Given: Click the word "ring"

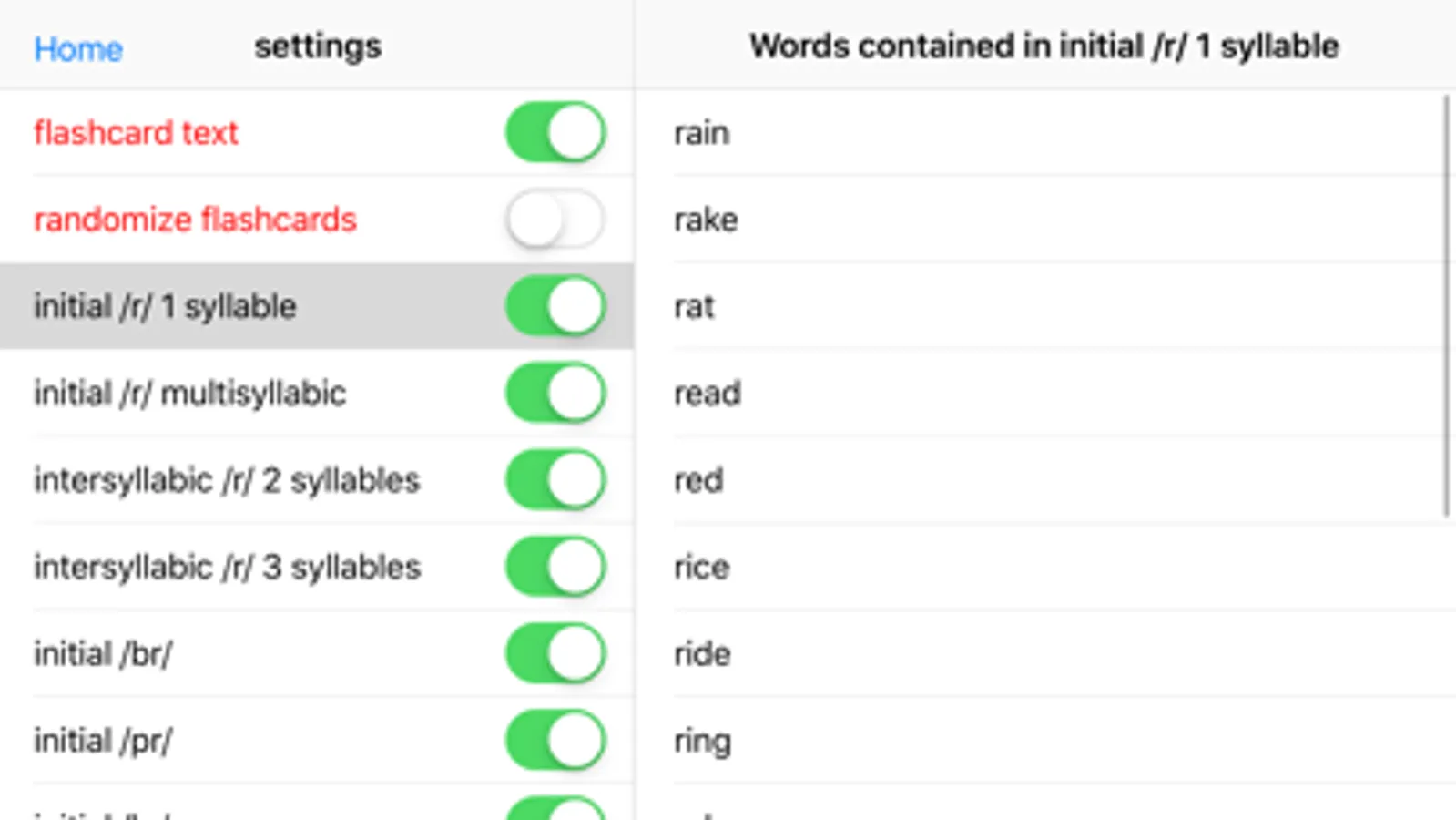Looking at the screenshot, I should pos(702,741).
